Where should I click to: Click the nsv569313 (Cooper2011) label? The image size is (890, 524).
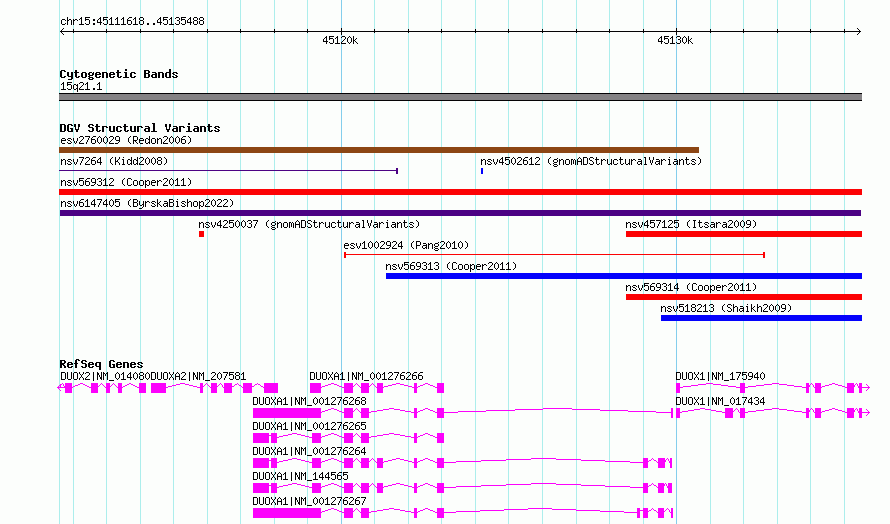pyautogui.click(x=451, y=266)
